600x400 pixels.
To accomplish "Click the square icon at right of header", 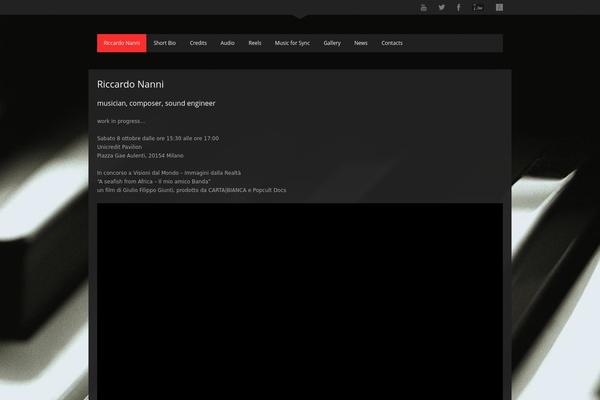I will click(x=499, y=7).
